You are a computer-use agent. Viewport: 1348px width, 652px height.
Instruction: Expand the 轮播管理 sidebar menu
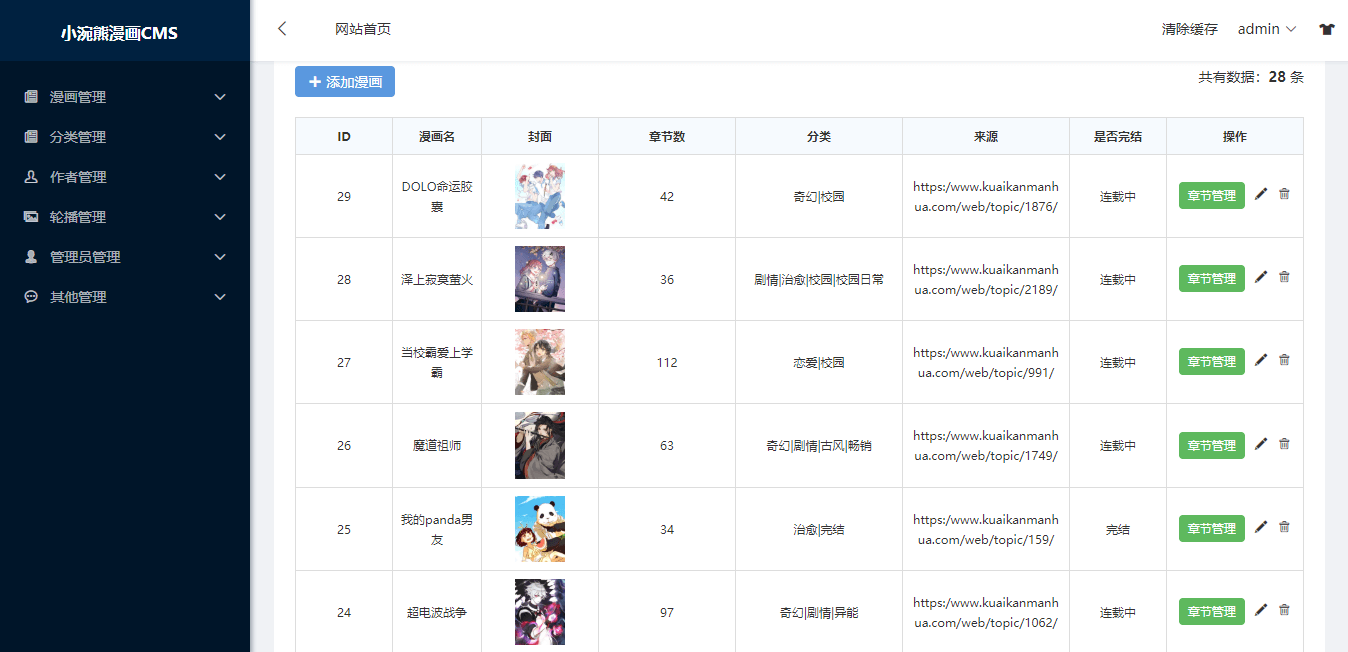(125, 217)
